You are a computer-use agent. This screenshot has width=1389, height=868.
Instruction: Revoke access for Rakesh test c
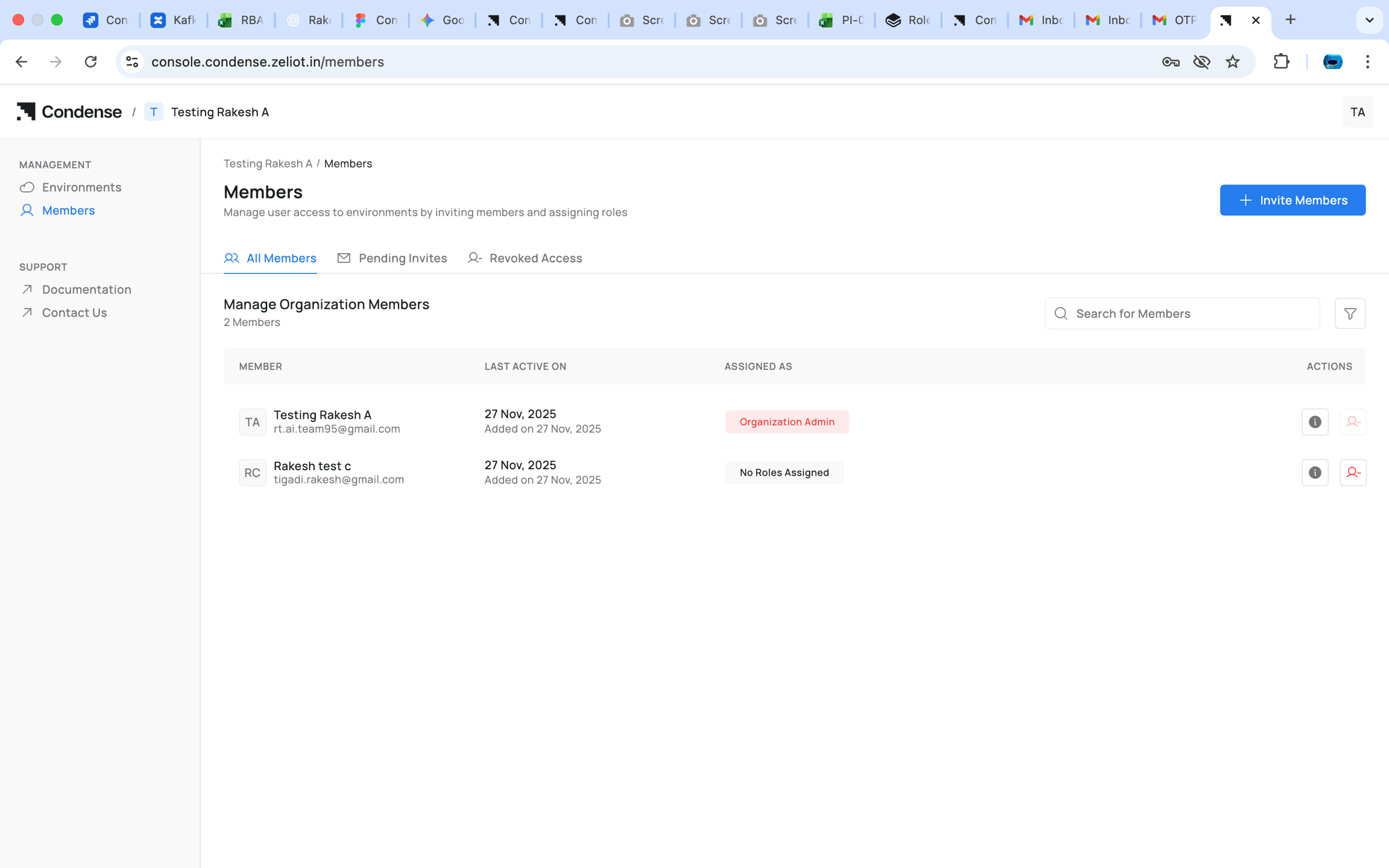[1353, 473]
